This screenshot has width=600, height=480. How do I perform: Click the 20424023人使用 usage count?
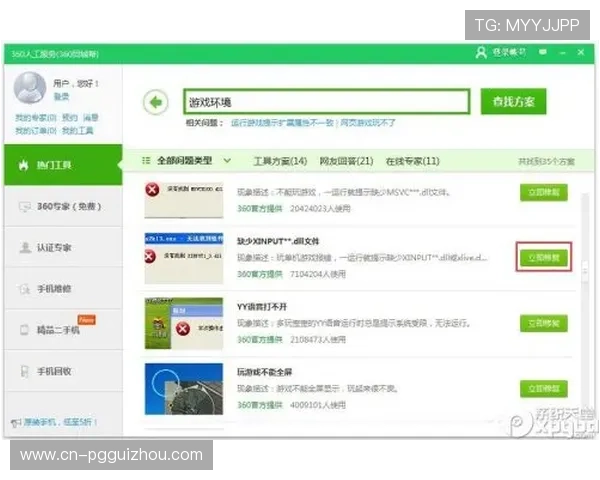coord(320,209)
